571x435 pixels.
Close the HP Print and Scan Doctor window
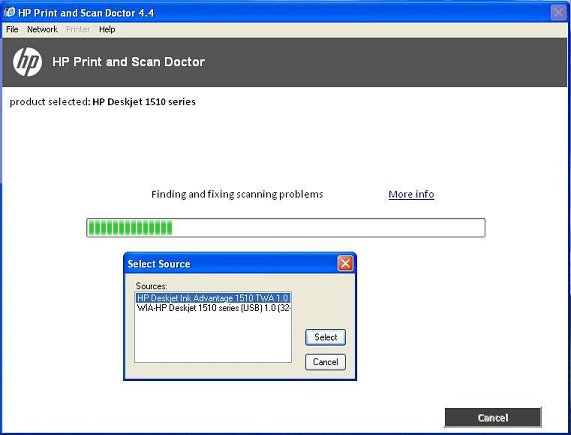tap(558, 13)
